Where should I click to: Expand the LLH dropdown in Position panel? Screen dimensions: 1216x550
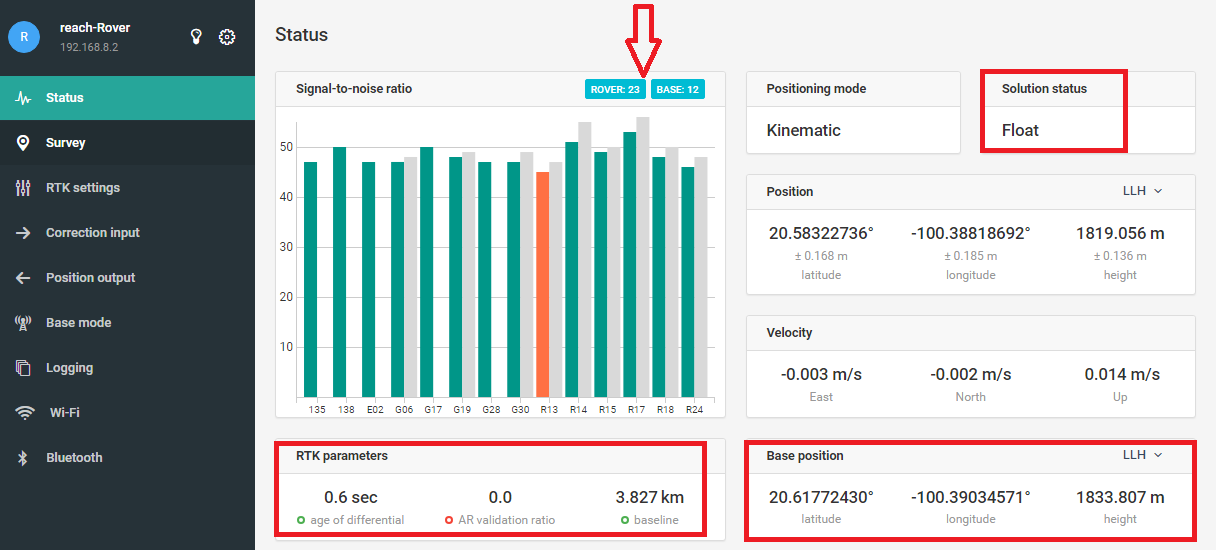click(1142, 191)
